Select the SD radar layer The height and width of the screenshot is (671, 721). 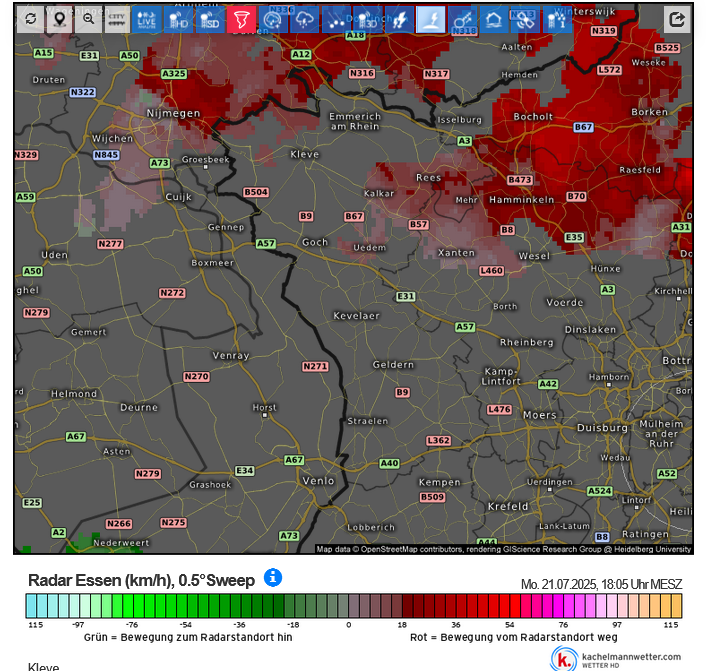[210, 19]
